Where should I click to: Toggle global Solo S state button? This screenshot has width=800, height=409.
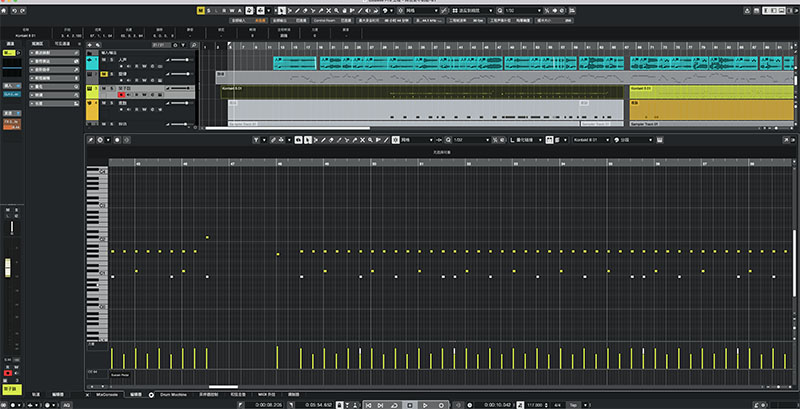[x=208, y=10]
